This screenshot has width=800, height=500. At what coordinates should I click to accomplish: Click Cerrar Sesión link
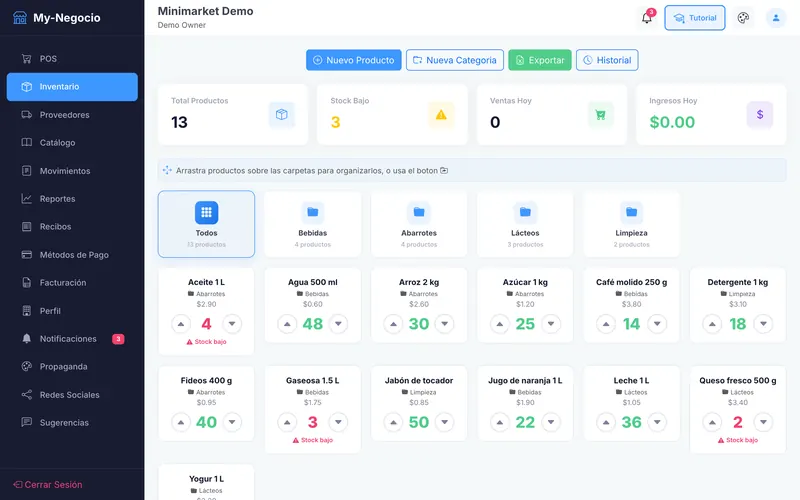(x=48, y=485)
